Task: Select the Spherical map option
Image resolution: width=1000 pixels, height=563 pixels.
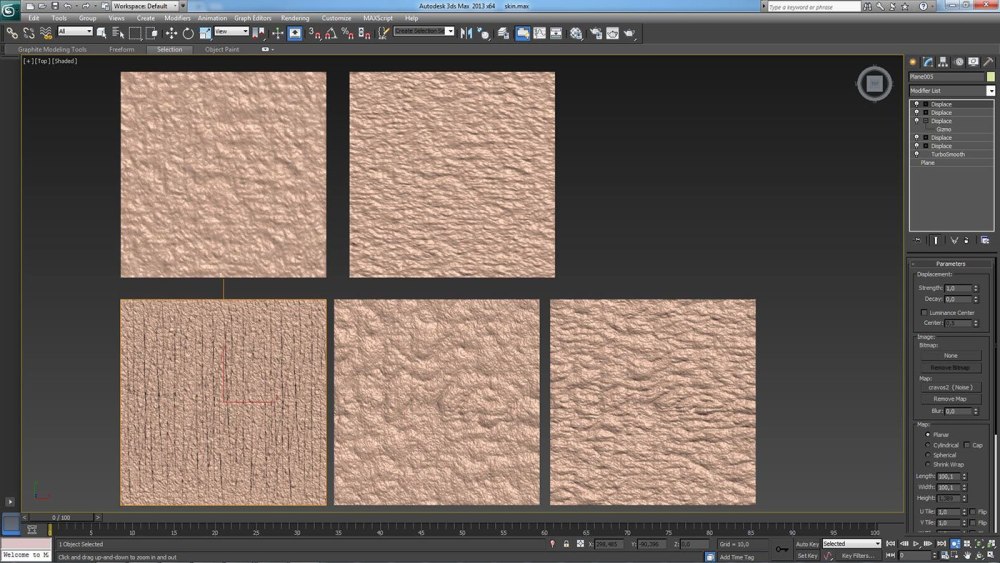Action: point(927,455)
